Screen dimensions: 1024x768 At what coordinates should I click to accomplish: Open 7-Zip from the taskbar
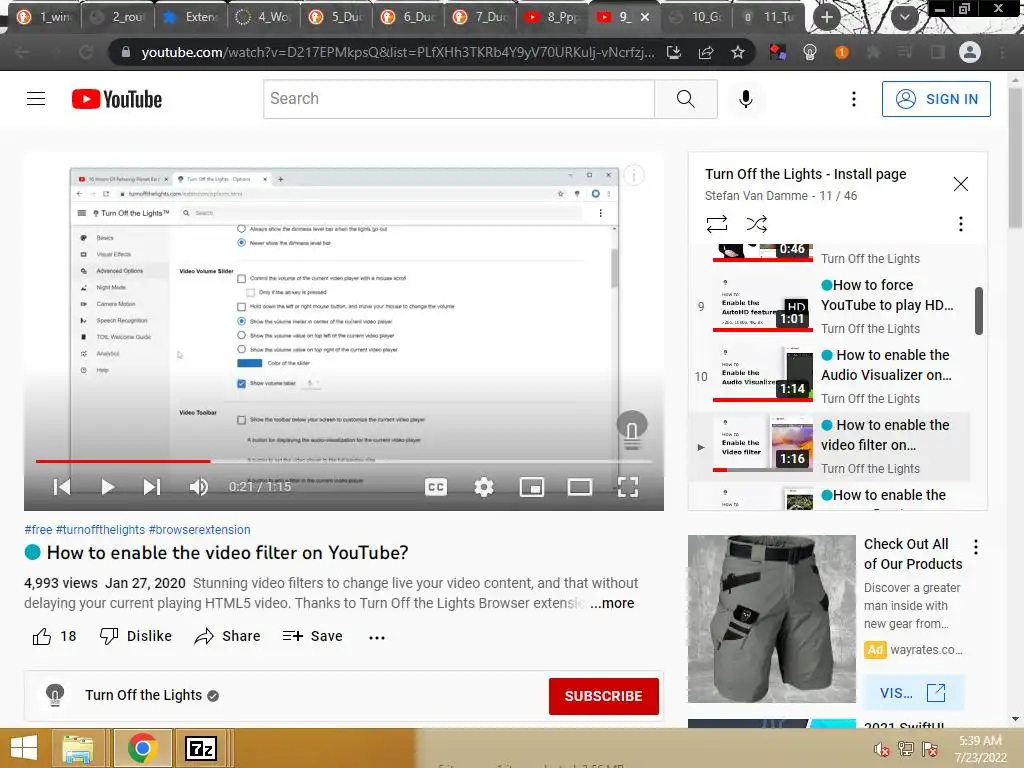point(200,748)
